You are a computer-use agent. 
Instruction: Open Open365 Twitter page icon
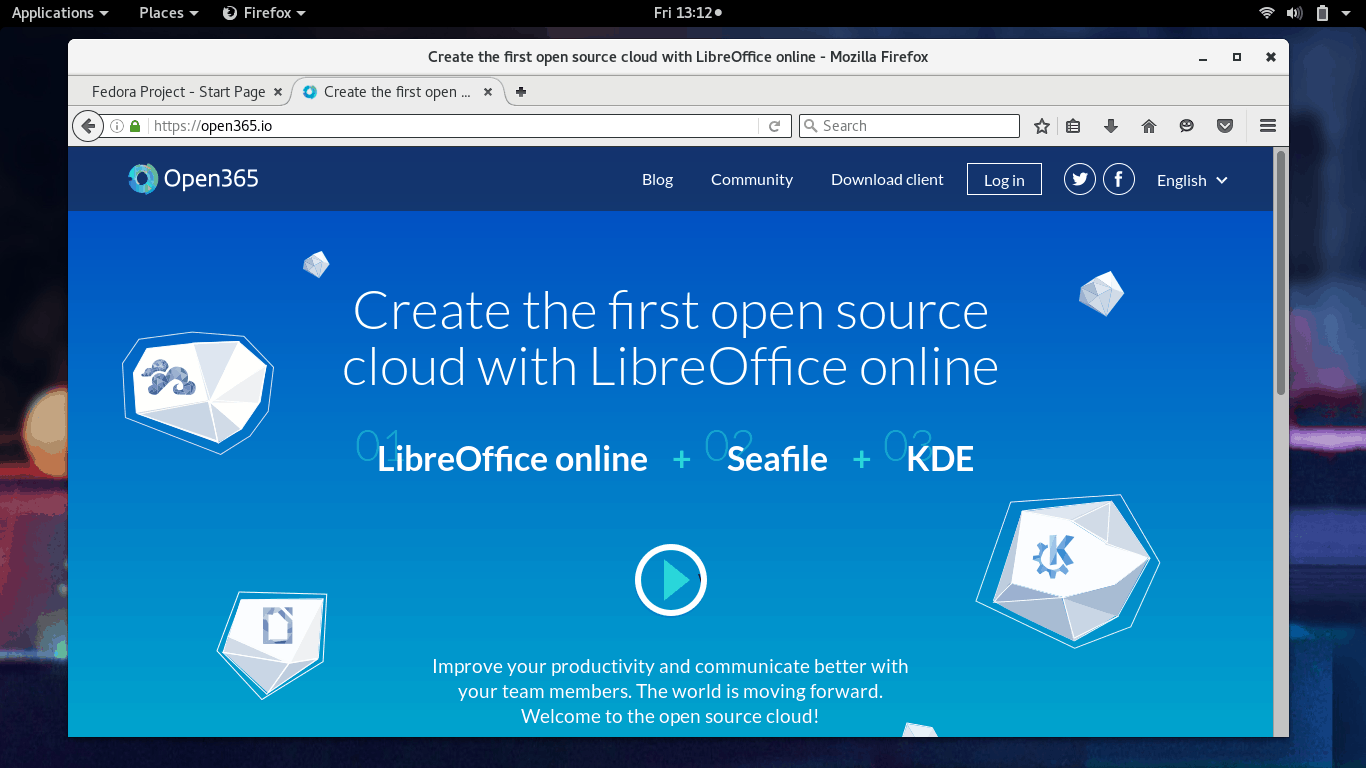click(x=1080, y=180)
